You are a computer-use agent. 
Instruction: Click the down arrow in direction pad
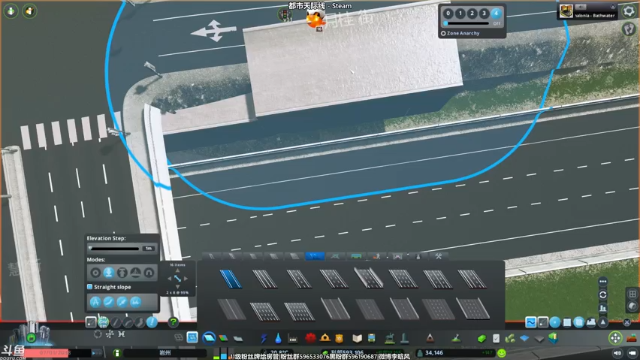177,287
